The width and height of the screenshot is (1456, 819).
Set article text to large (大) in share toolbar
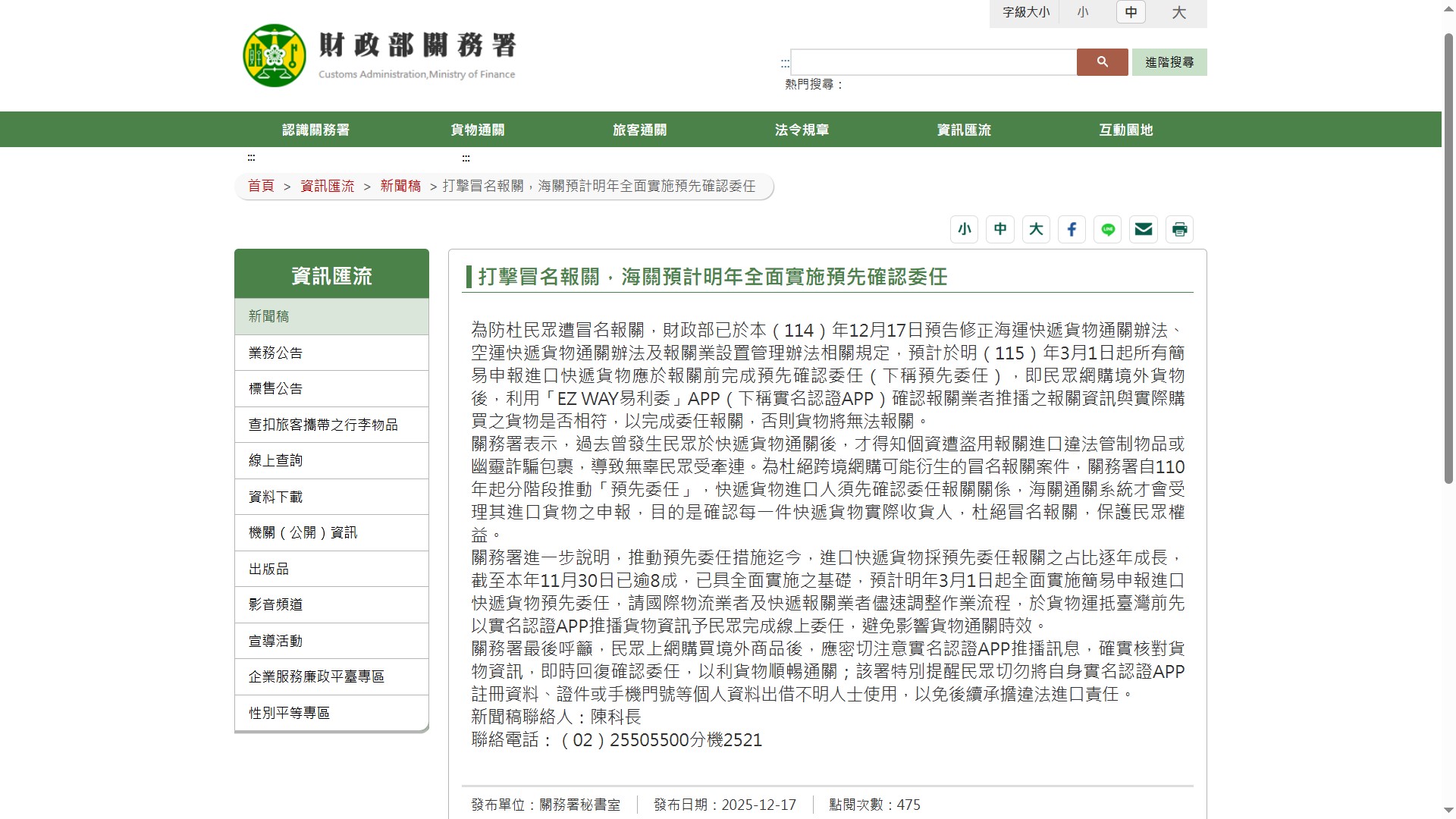(1036, 229)
